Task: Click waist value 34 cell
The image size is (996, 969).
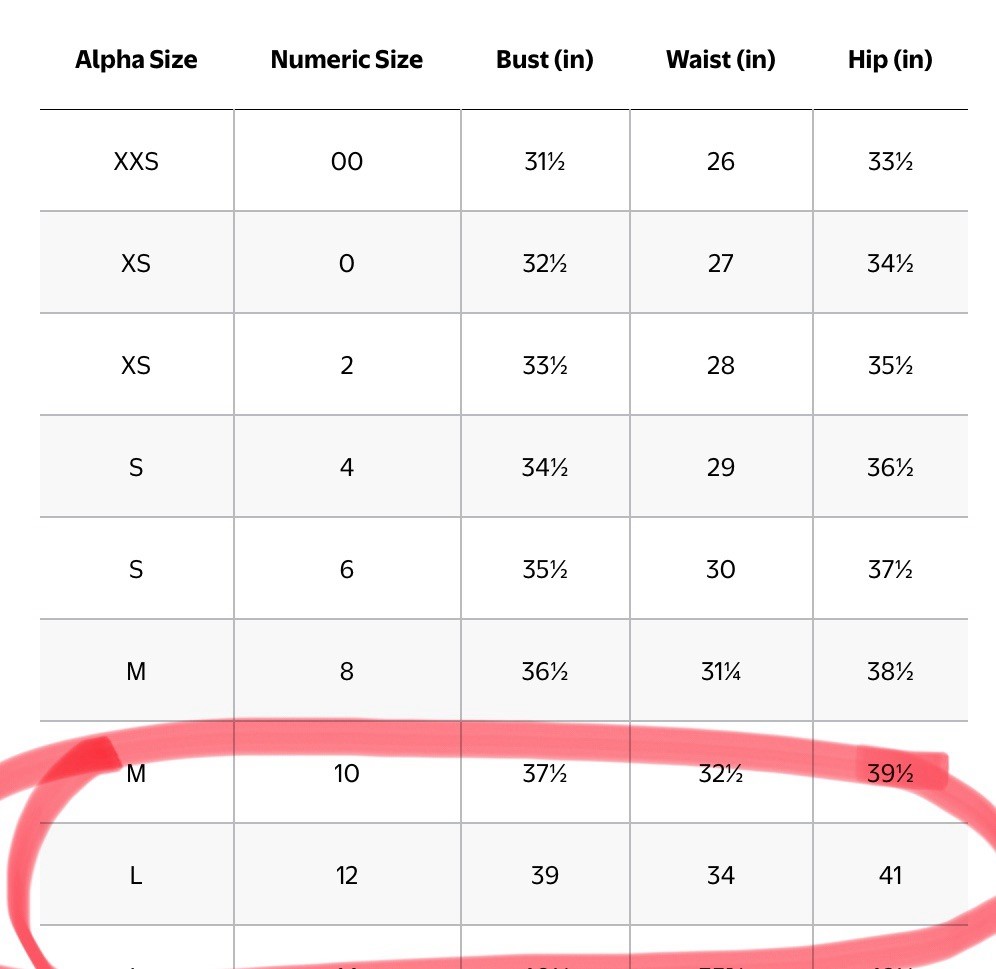Action: point(721,876)
